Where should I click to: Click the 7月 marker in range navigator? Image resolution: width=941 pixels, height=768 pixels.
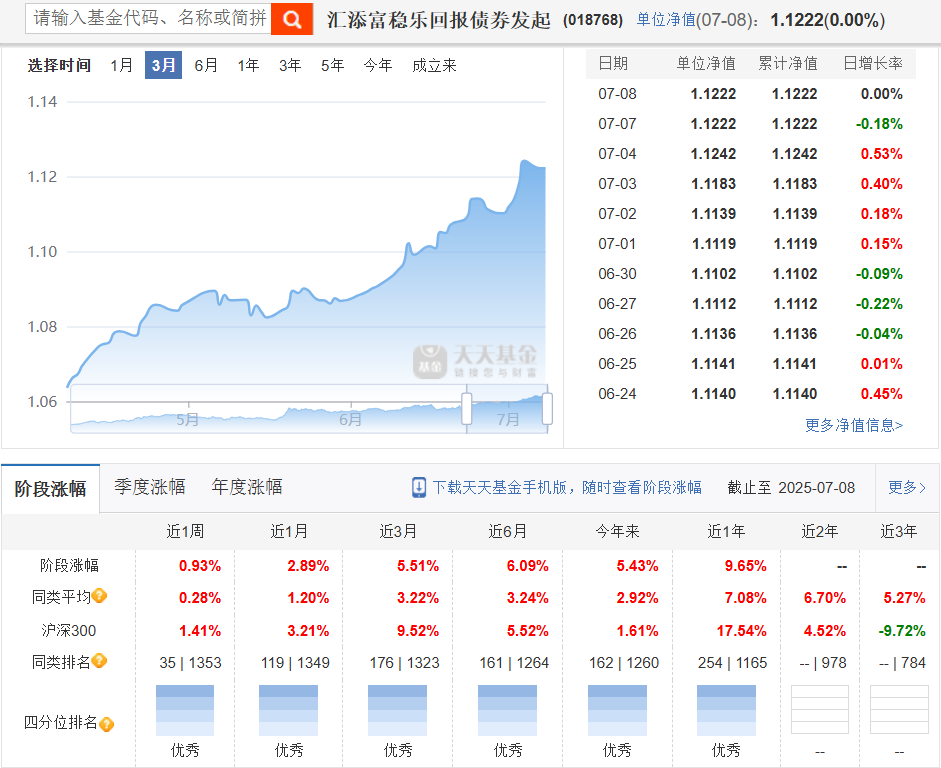tap(508, 419)
